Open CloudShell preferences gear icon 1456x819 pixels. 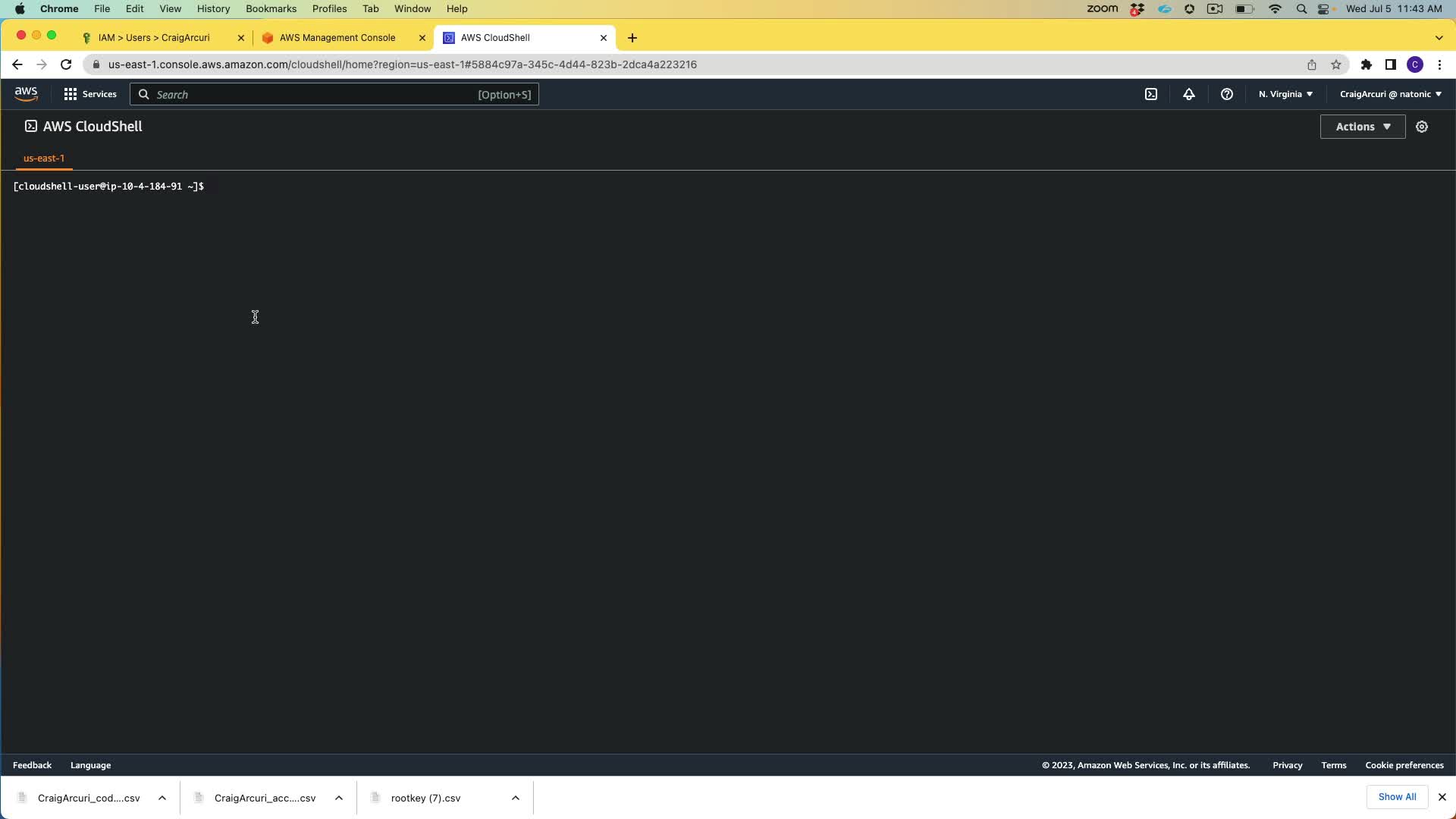point(1422,127)
